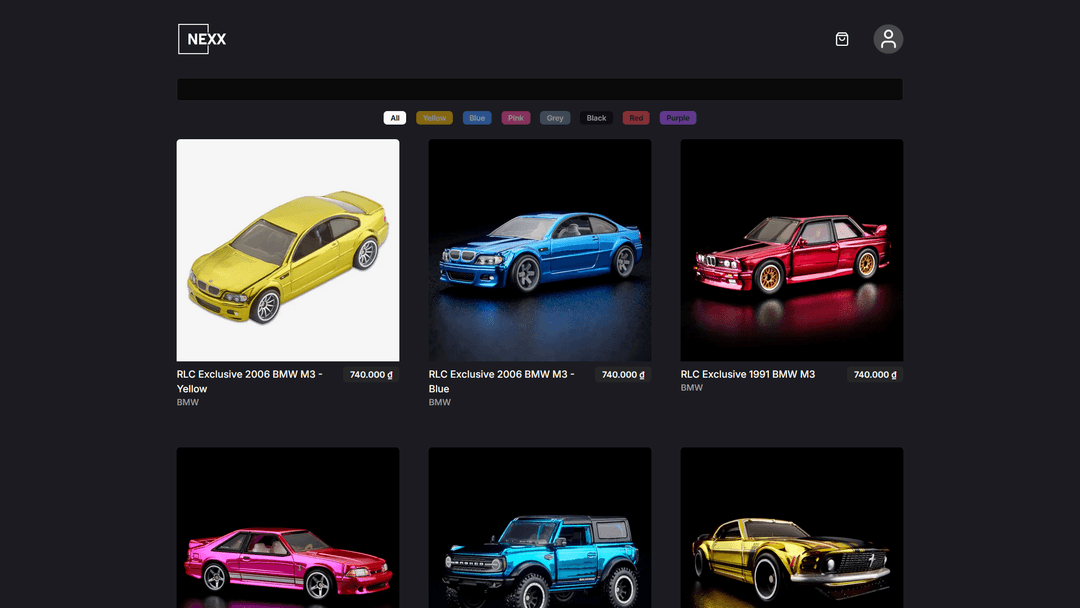Open the user profile avatar icon
The width and height of the screenshot is (1080, 608).
[888, 39]
